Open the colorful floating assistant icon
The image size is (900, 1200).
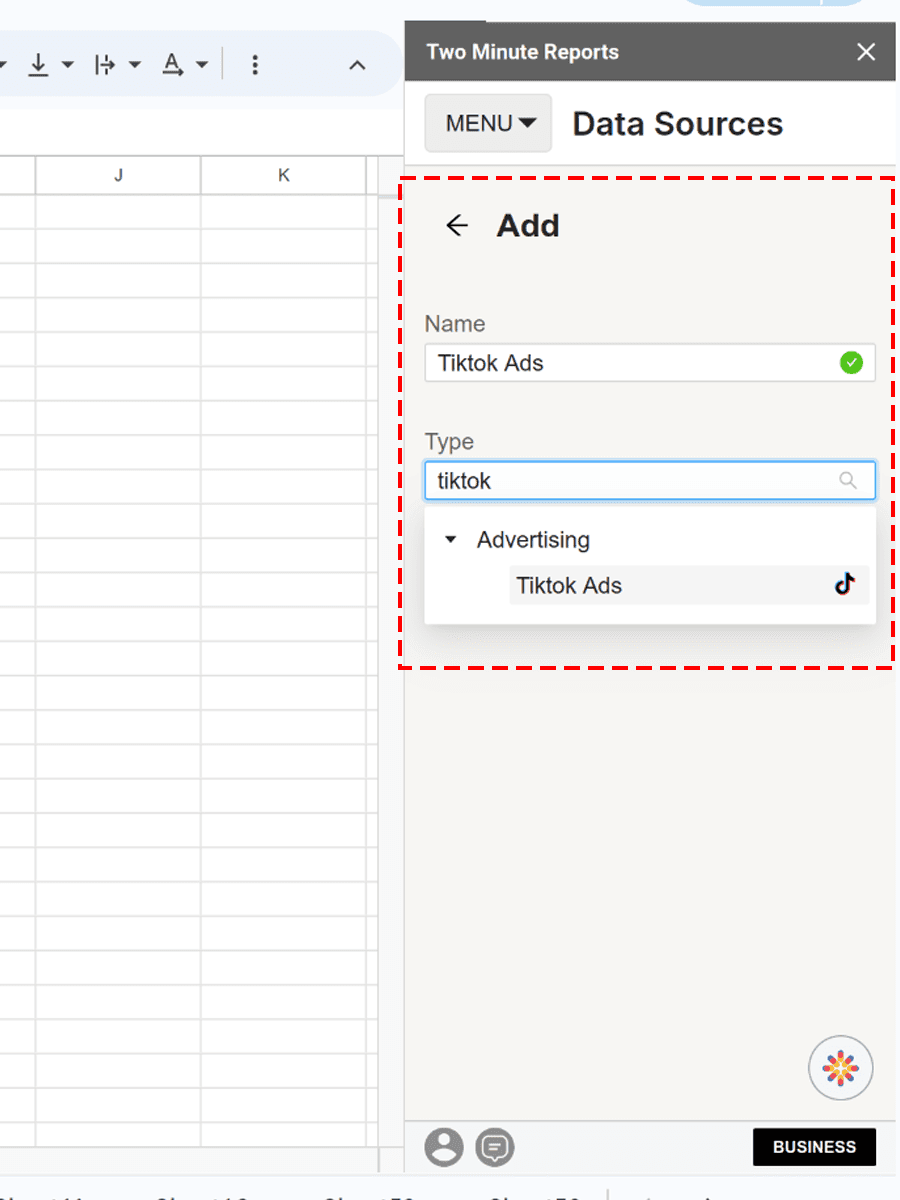click(841, 1068)
